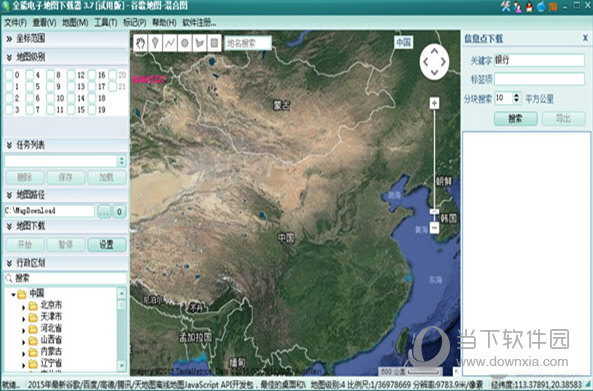Collapse the 地图下载 section

(x=9, y=227)
